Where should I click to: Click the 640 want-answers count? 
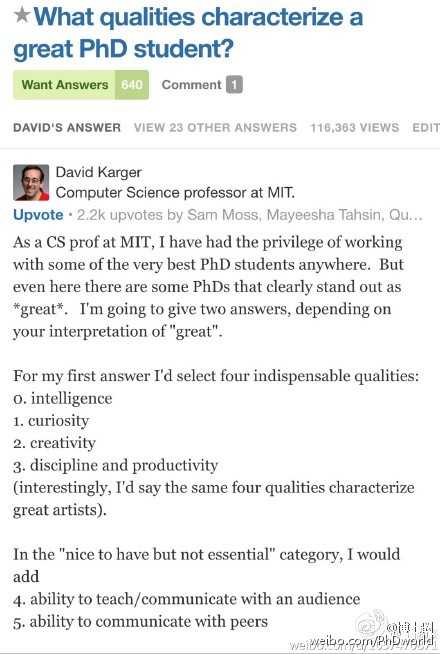point(132,85)
